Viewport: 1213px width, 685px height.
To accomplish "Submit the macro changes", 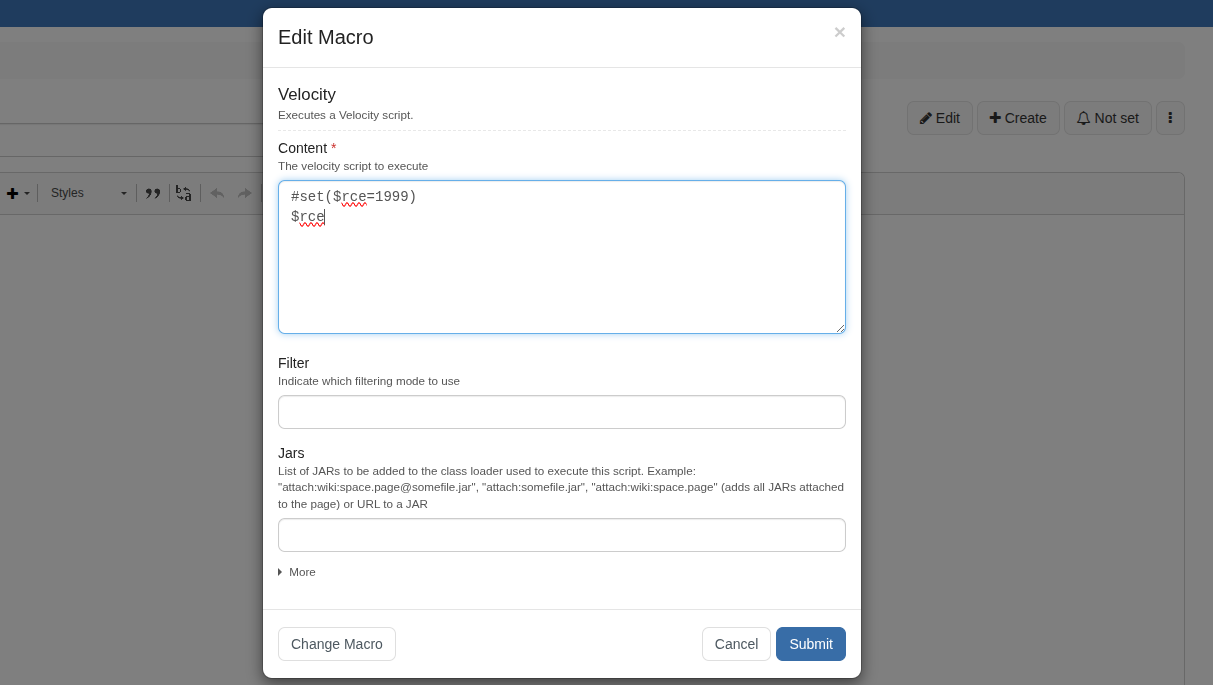I will (x=811, y=644).
